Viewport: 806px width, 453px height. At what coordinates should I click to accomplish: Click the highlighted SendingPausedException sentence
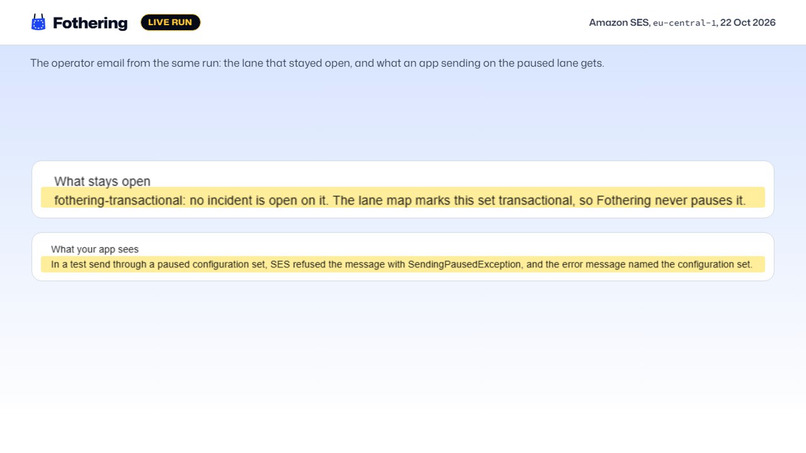point(402,264)
